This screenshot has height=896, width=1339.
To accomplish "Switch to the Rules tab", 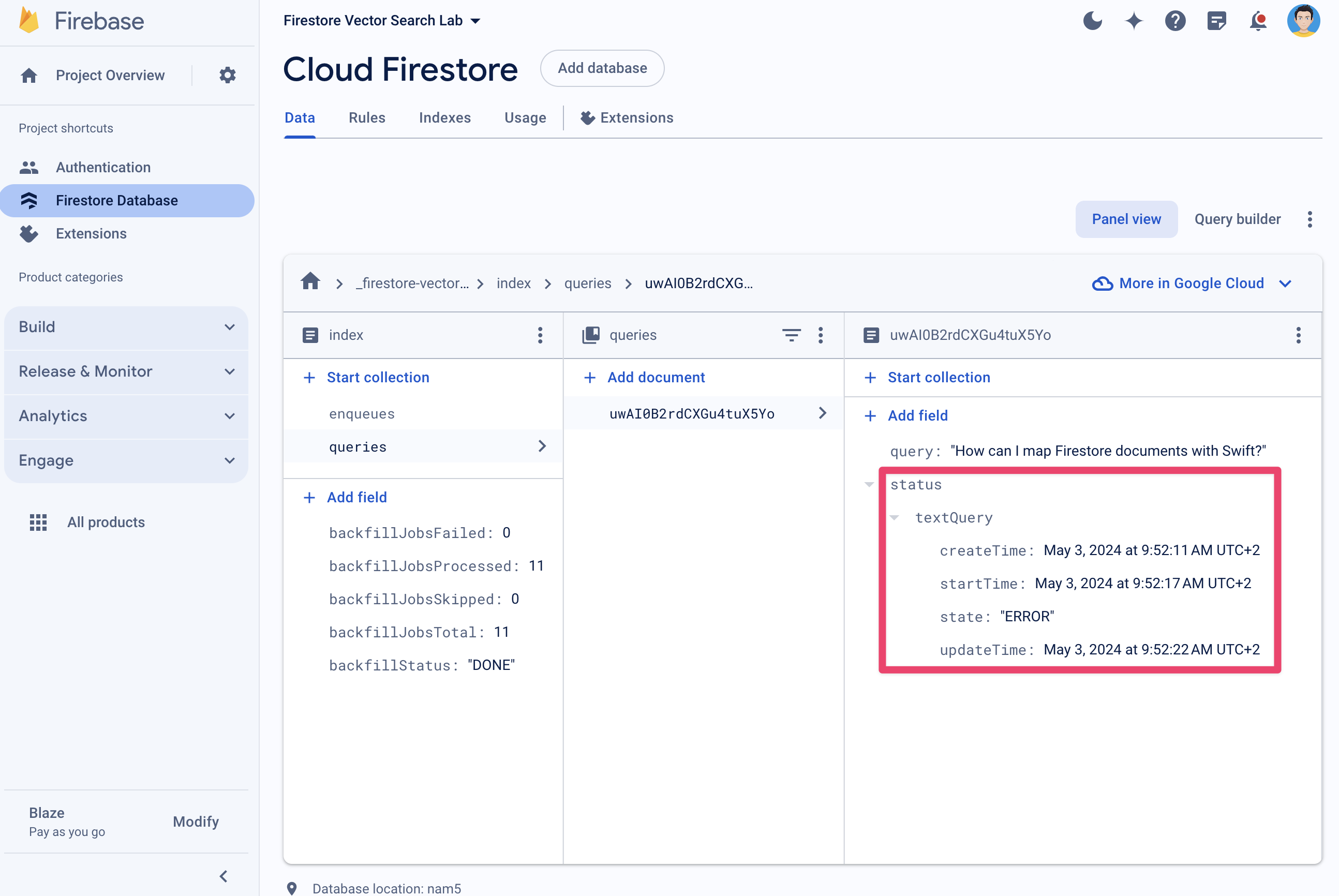I will [x=366, y=118].
